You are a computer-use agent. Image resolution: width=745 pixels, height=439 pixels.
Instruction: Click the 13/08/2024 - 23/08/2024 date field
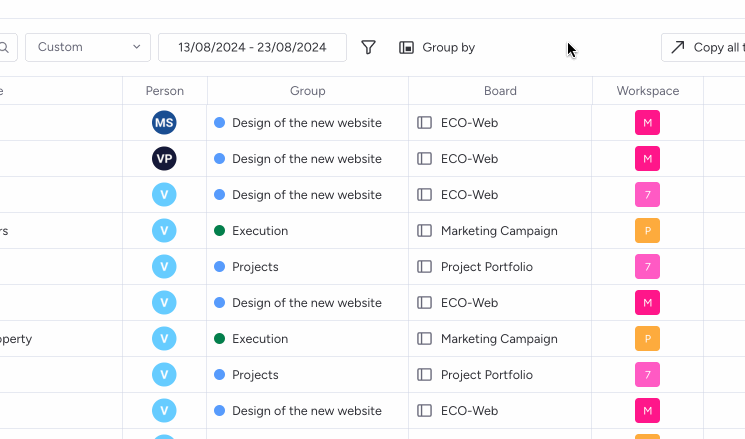pos(252,48)
